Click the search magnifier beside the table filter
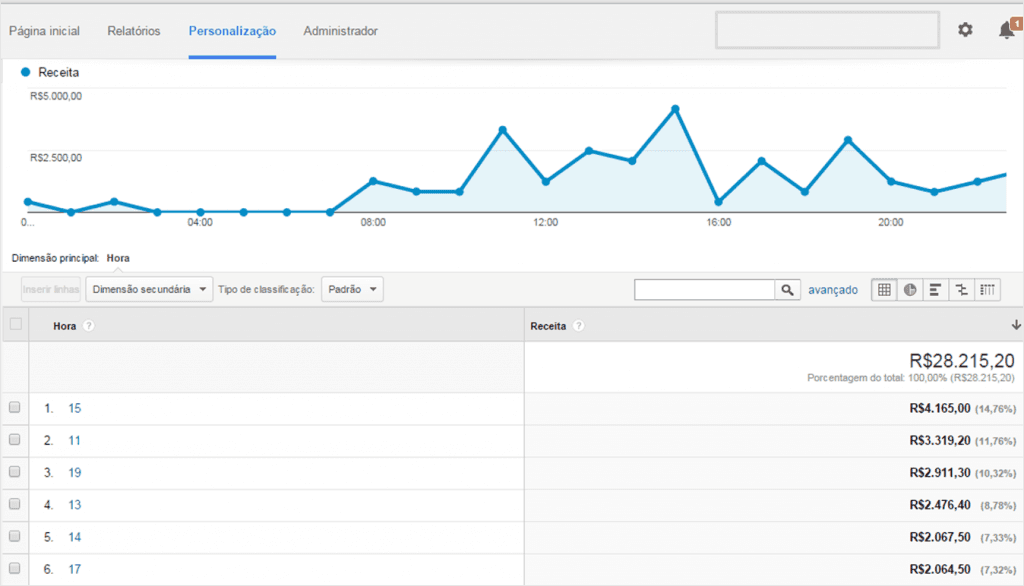The image size is (1024, 586). (788, 289)
